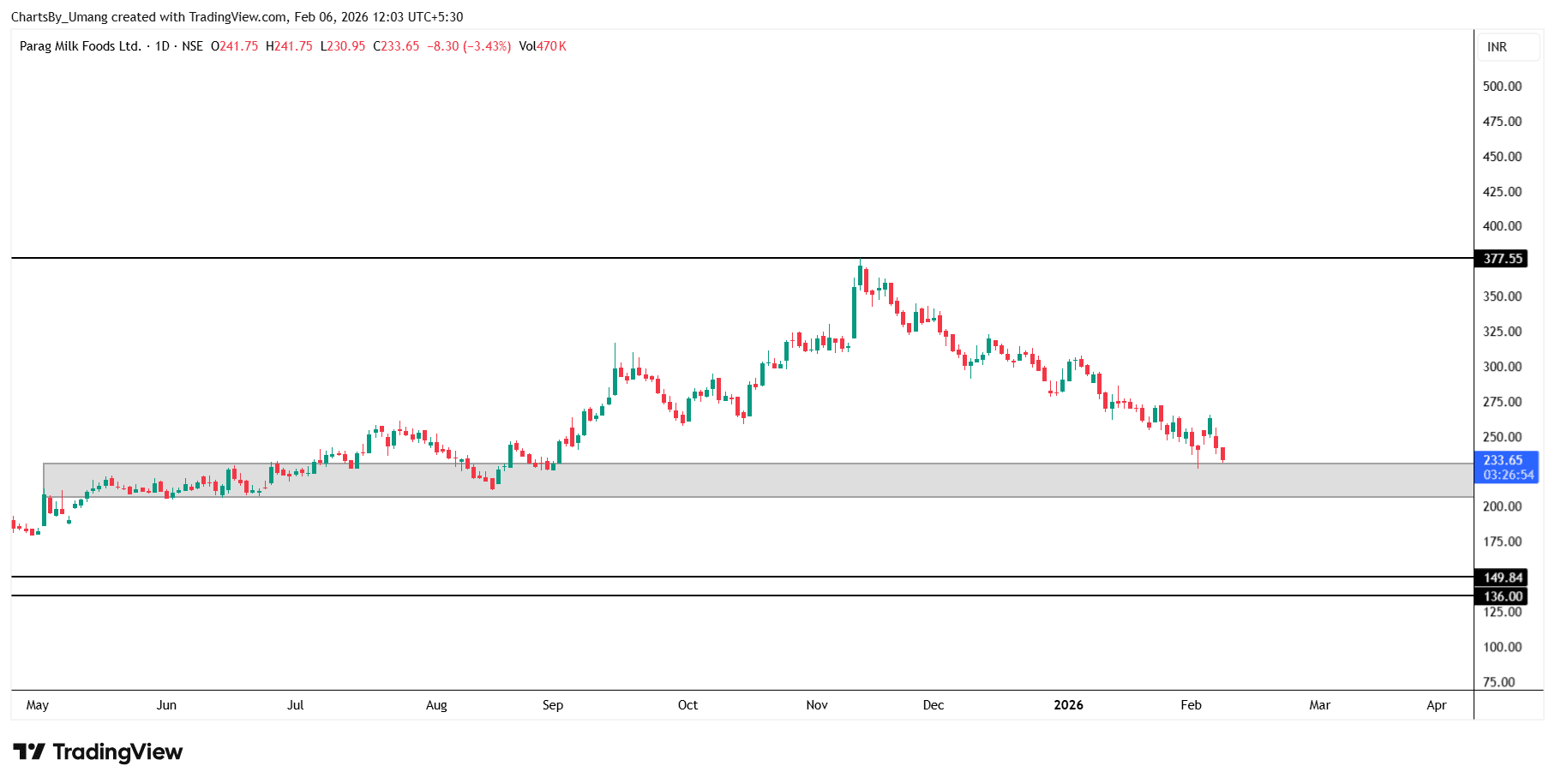Click the Sep label on the time axis
The image size is (1555, 784).
[x=553, y=705]
